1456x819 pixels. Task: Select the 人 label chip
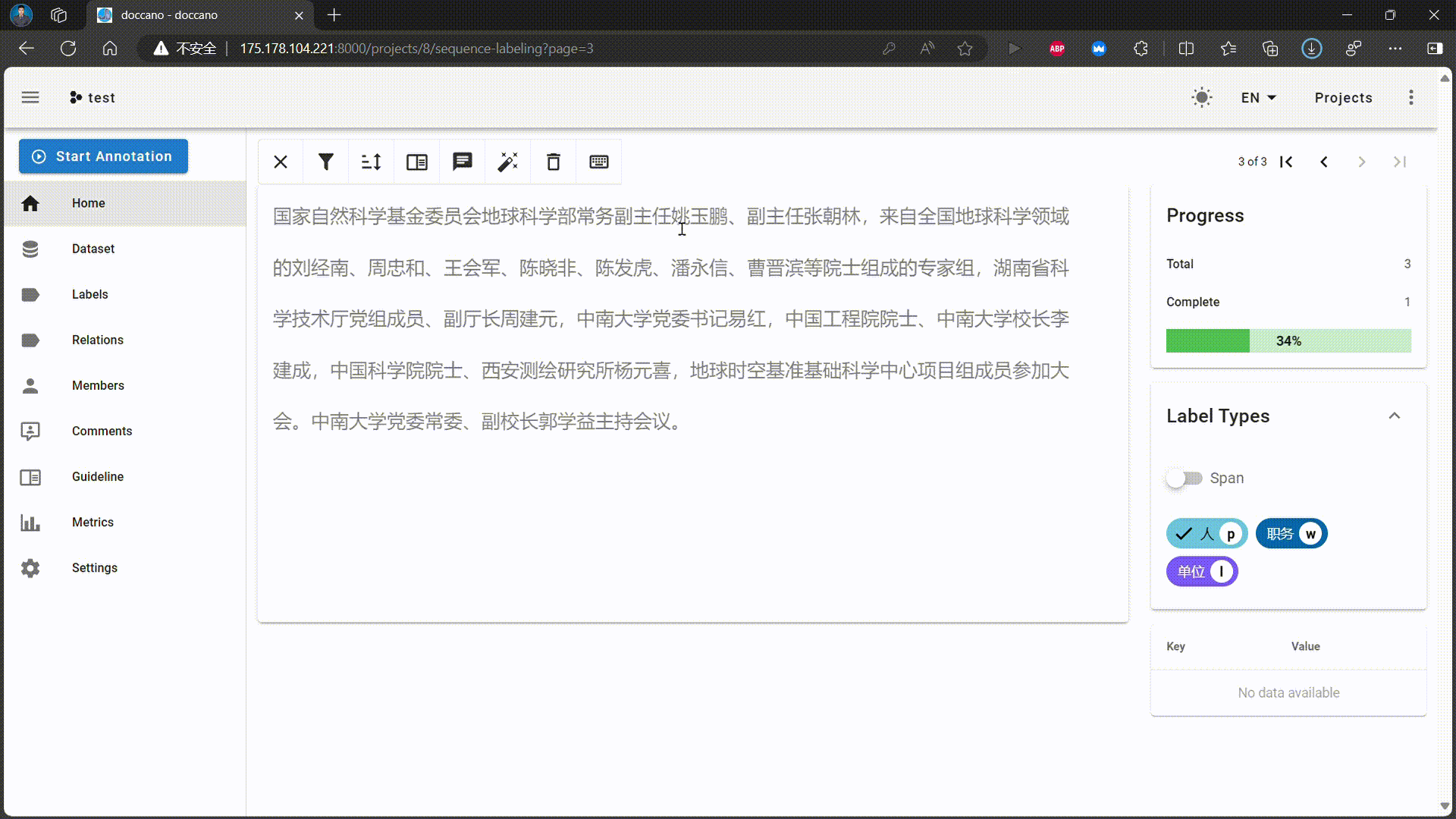(x=1207, y=534)
